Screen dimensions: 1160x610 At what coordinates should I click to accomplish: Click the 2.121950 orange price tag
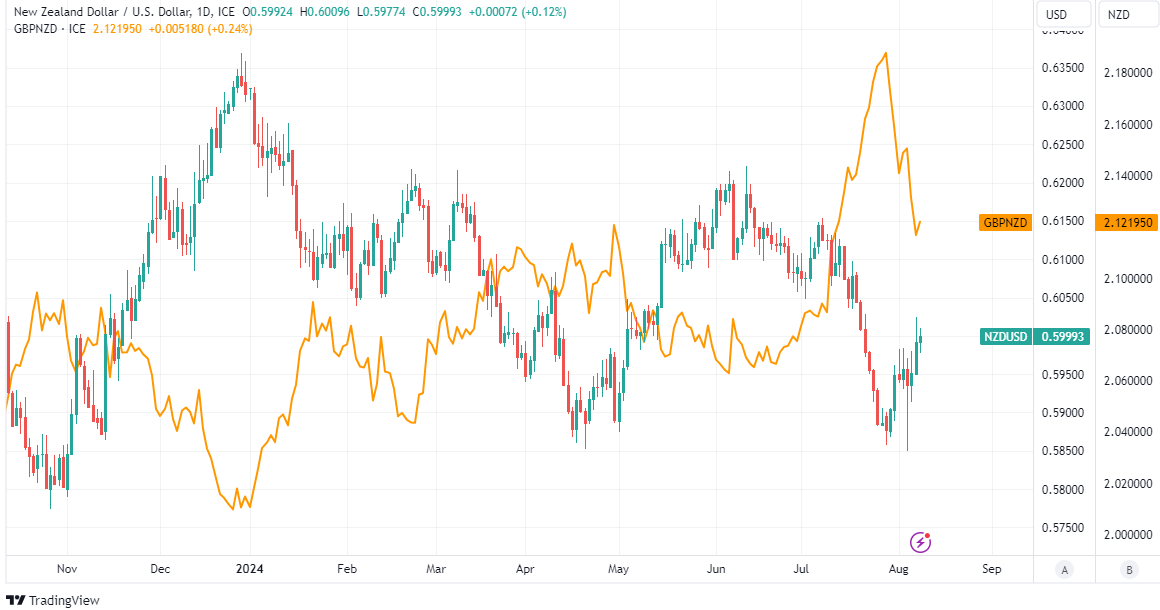click(x=1127, y=222)
